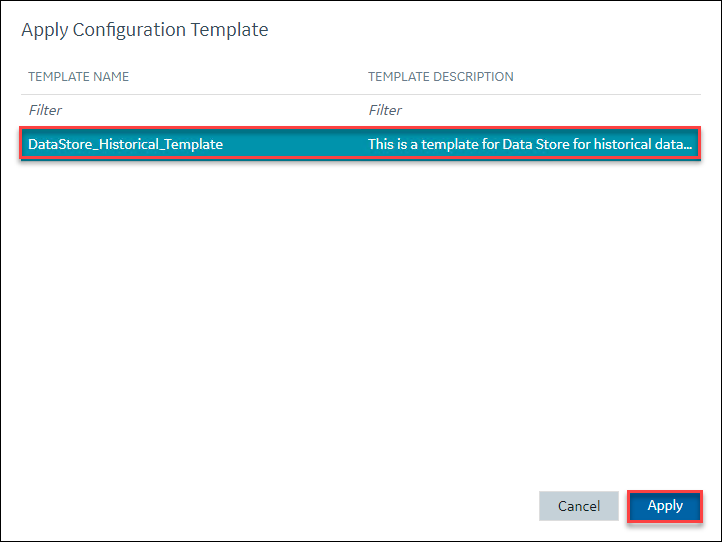Sort by the TEMPLATE NAME column header
Image resolution: width=722 pixels, height=542 pixels.
pyautogui.click(x=78, y=76)
